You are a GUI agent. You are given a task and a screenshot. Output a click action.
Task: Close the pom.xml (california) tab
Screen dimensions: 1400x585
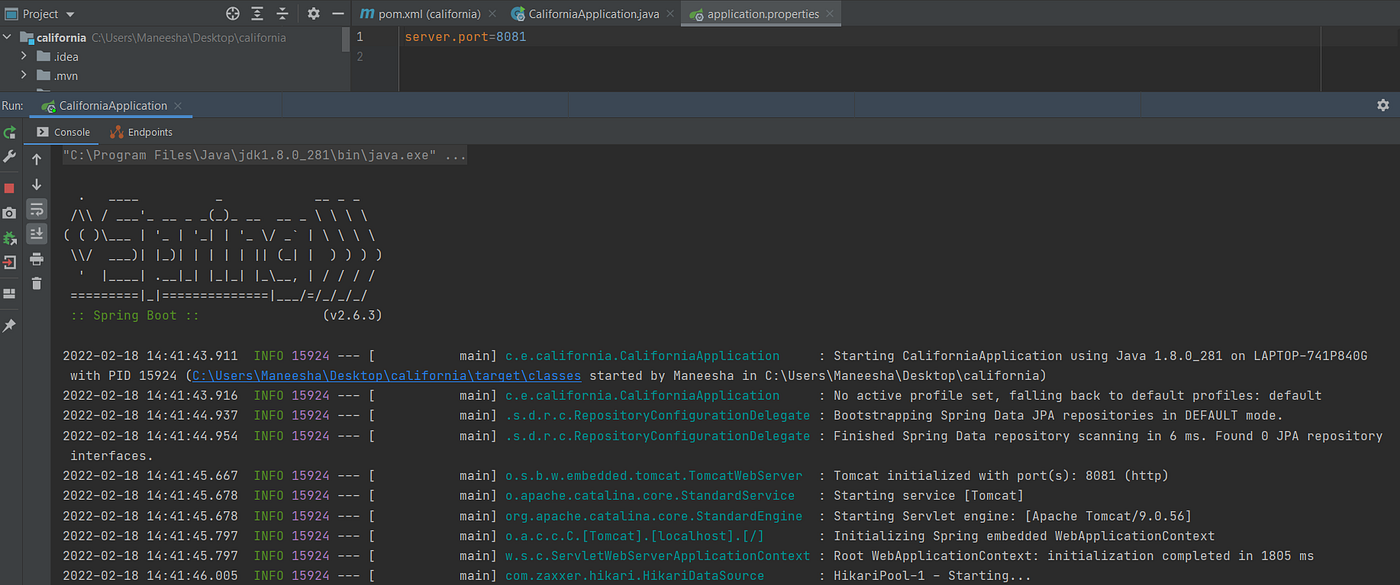pyautogui.click(x=494, y=14)
